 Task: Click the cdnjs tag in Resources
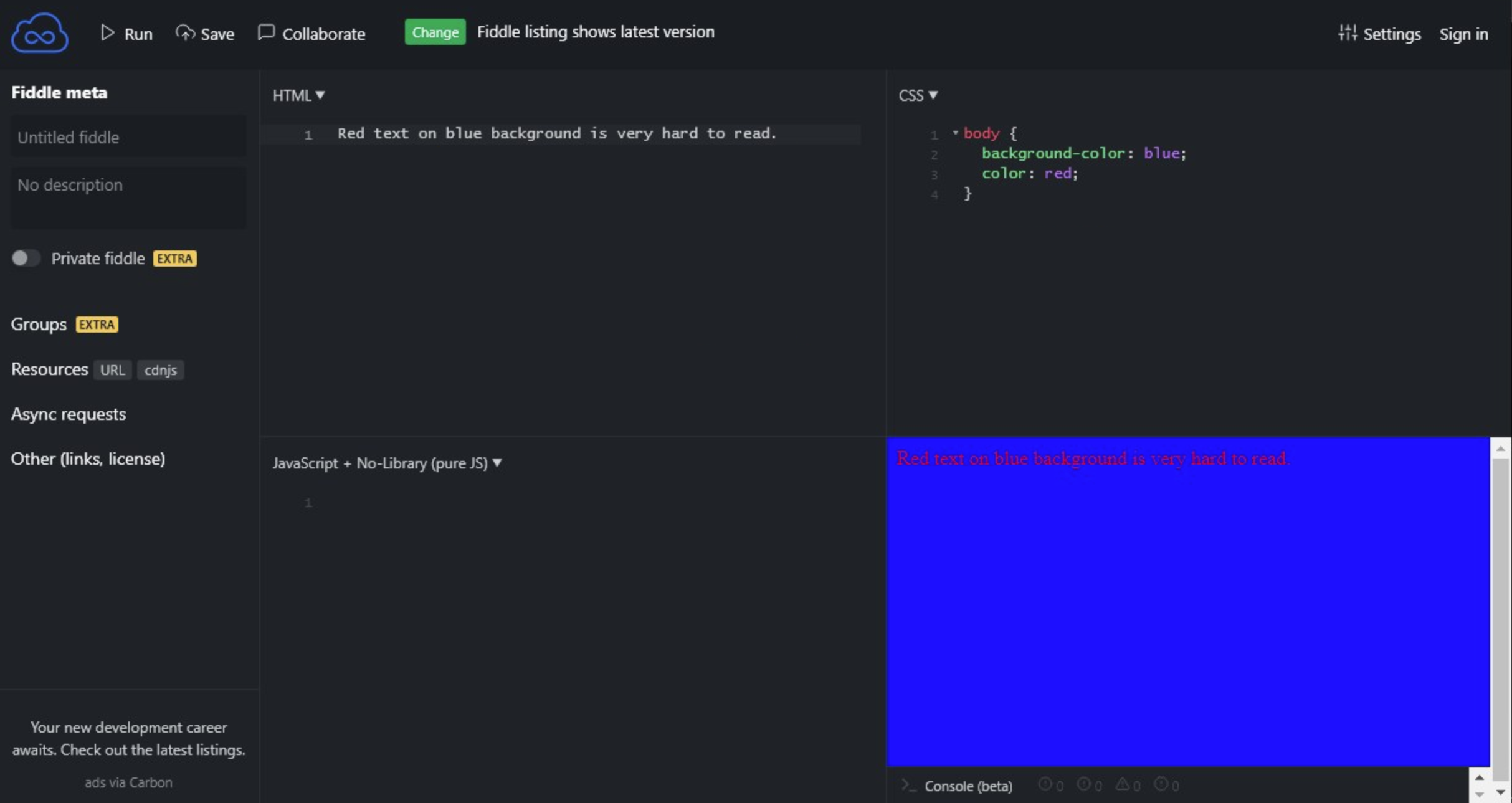[161, 370]
